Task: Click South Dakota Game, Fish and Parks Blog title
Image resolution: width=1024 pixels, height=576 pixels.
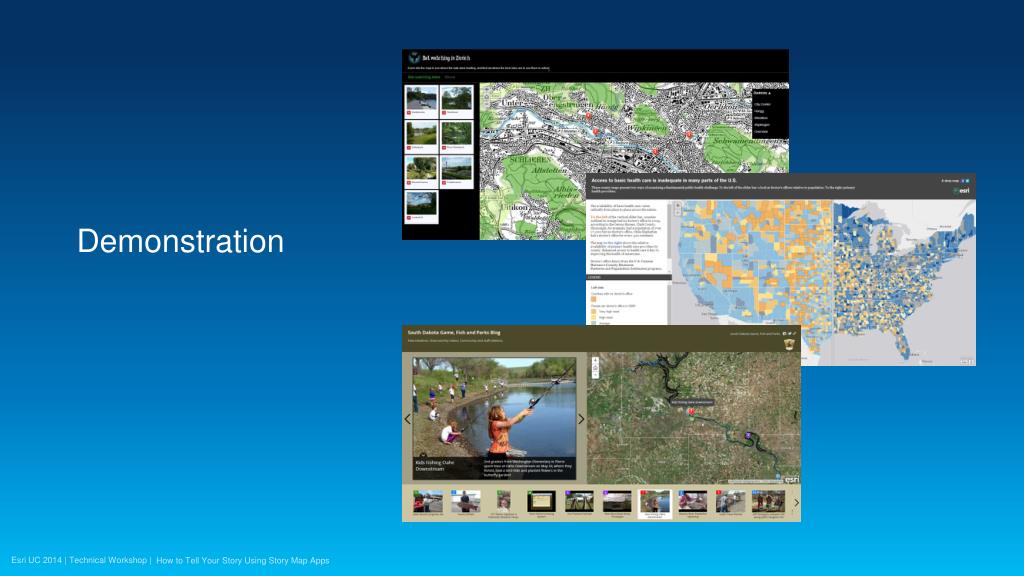Action: [x=454, y=332]
